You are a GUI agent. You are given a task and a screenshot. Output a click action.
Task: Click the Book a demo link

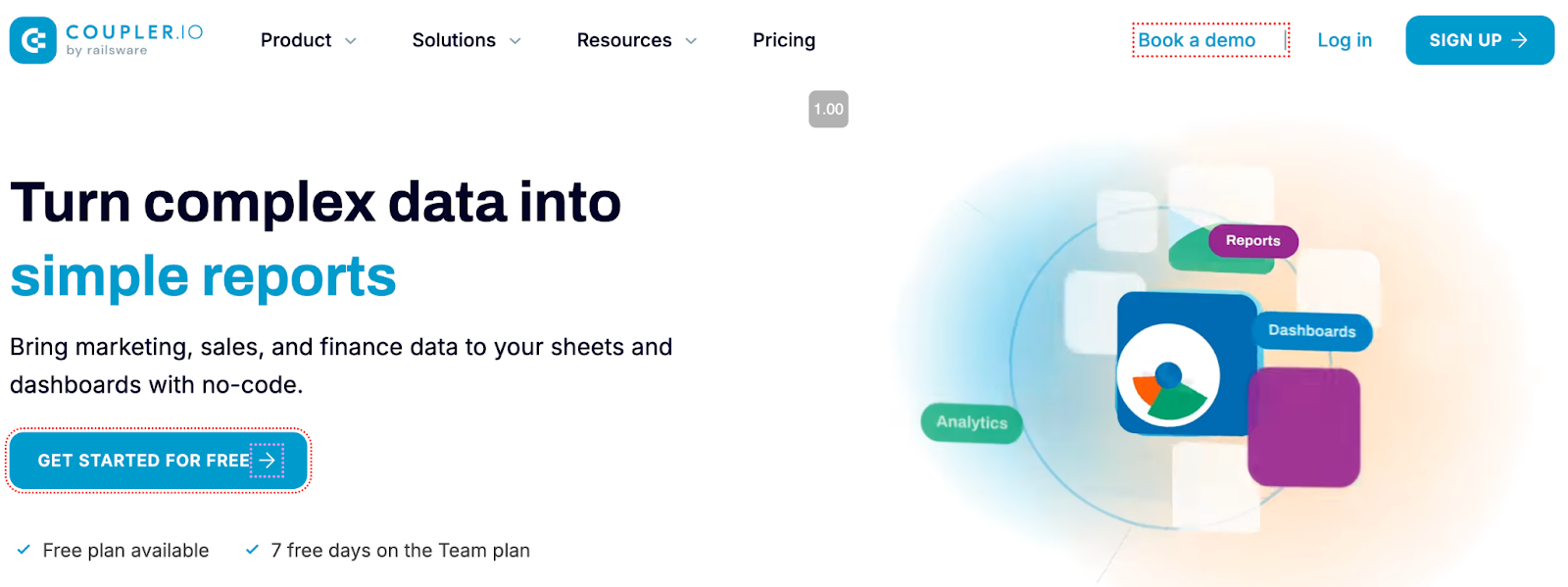[x=1197, y=40]
